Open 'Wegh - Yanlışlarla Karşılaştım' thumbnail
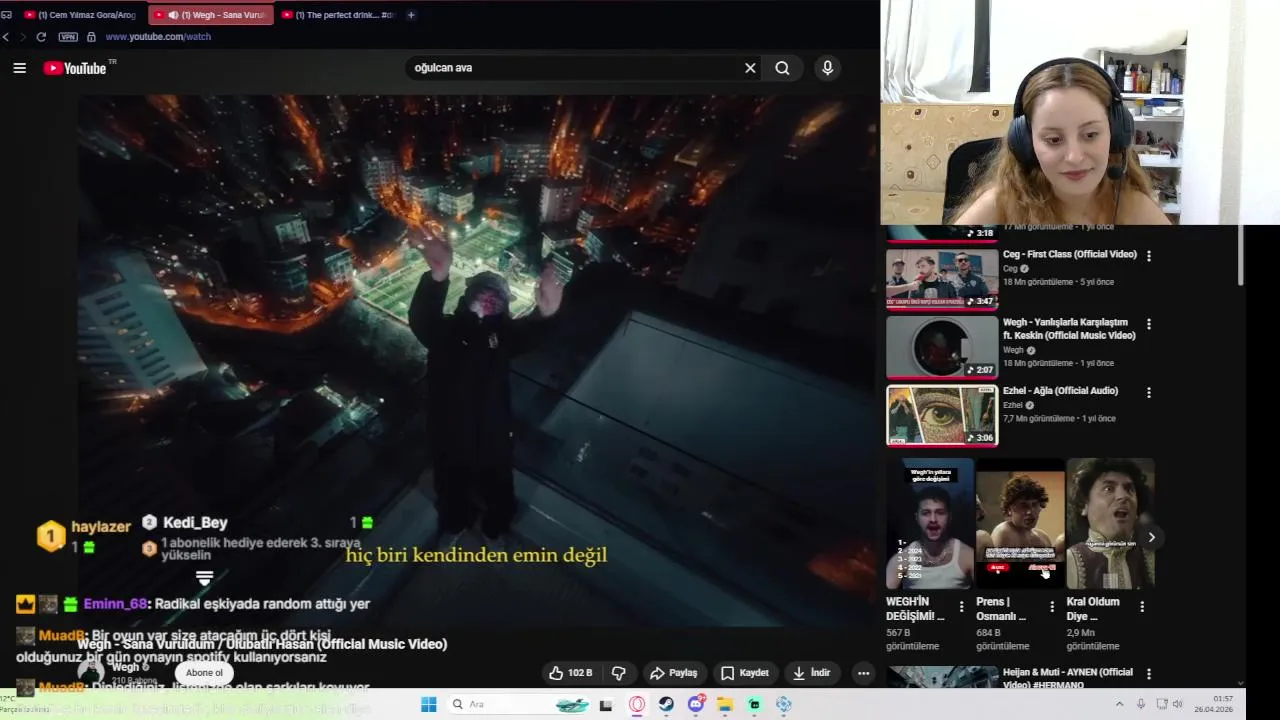This screenshot has height=720, width=1280. pyautogui.click(x=942, y=347)
